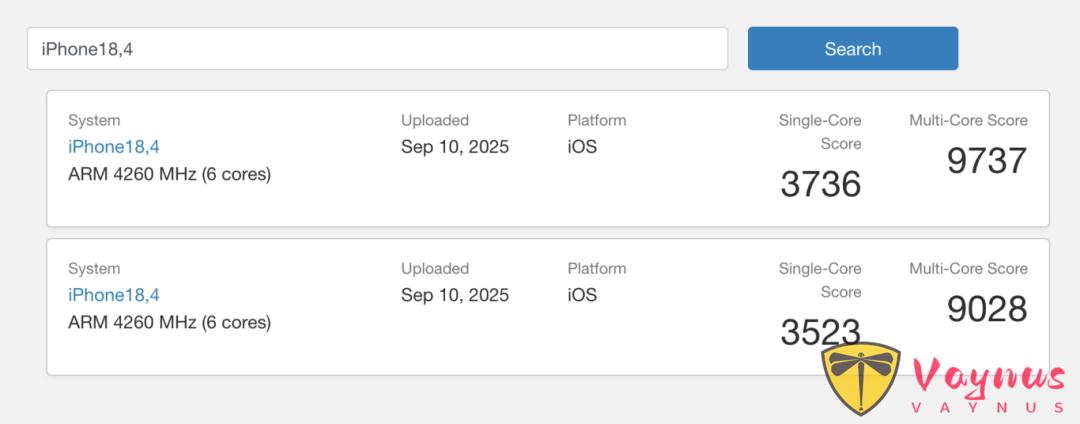Screen dimensions: 1080x424
Task: Click iOS platform text in the 9737 result
Action: pyautogui.click(x=582, y=147)
